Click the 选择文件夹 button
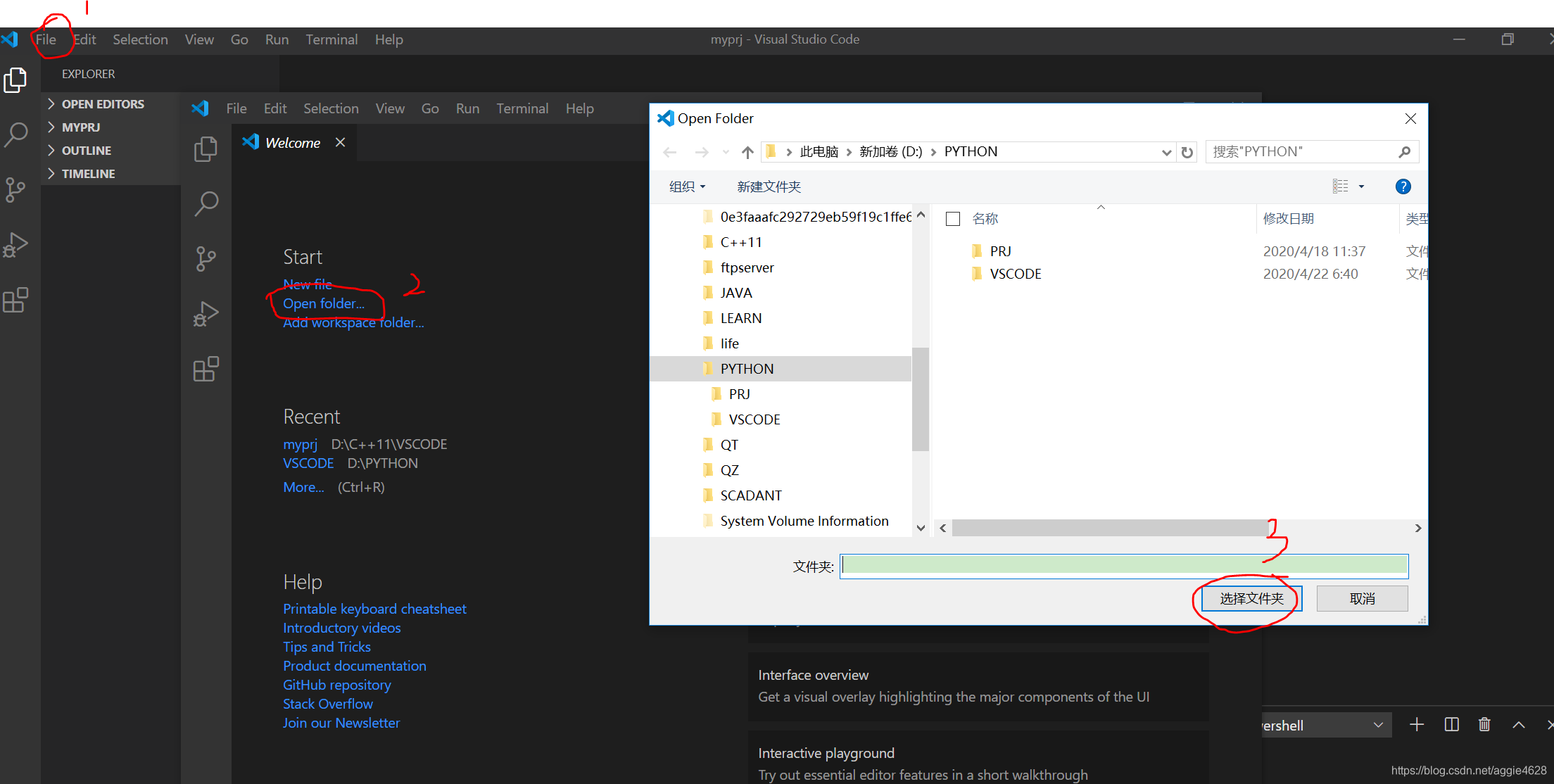This screenshot has height=784, width=1554. 1251,599
